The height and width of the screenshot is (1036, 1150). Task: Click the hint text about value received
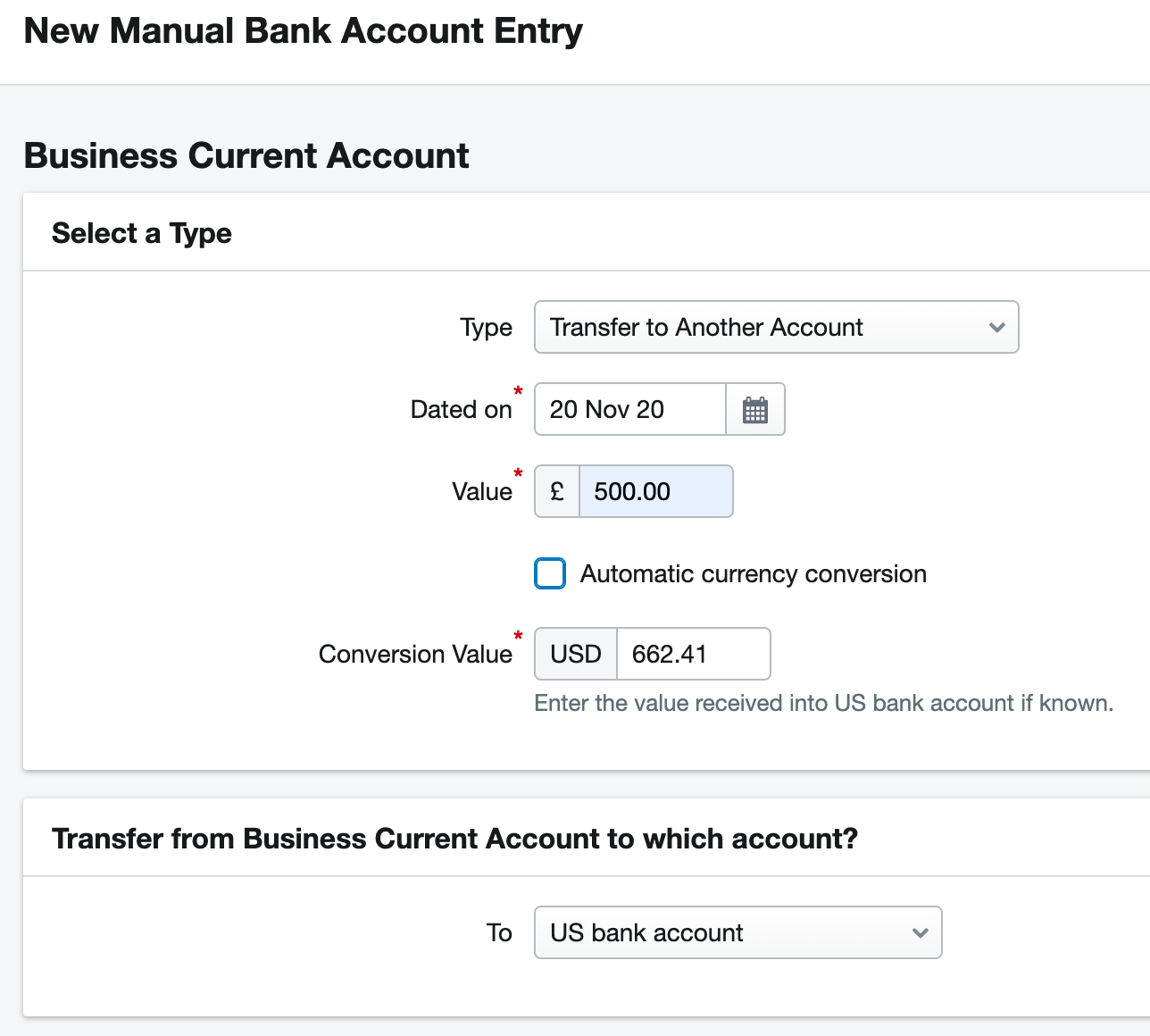click(x=823, y=703)
